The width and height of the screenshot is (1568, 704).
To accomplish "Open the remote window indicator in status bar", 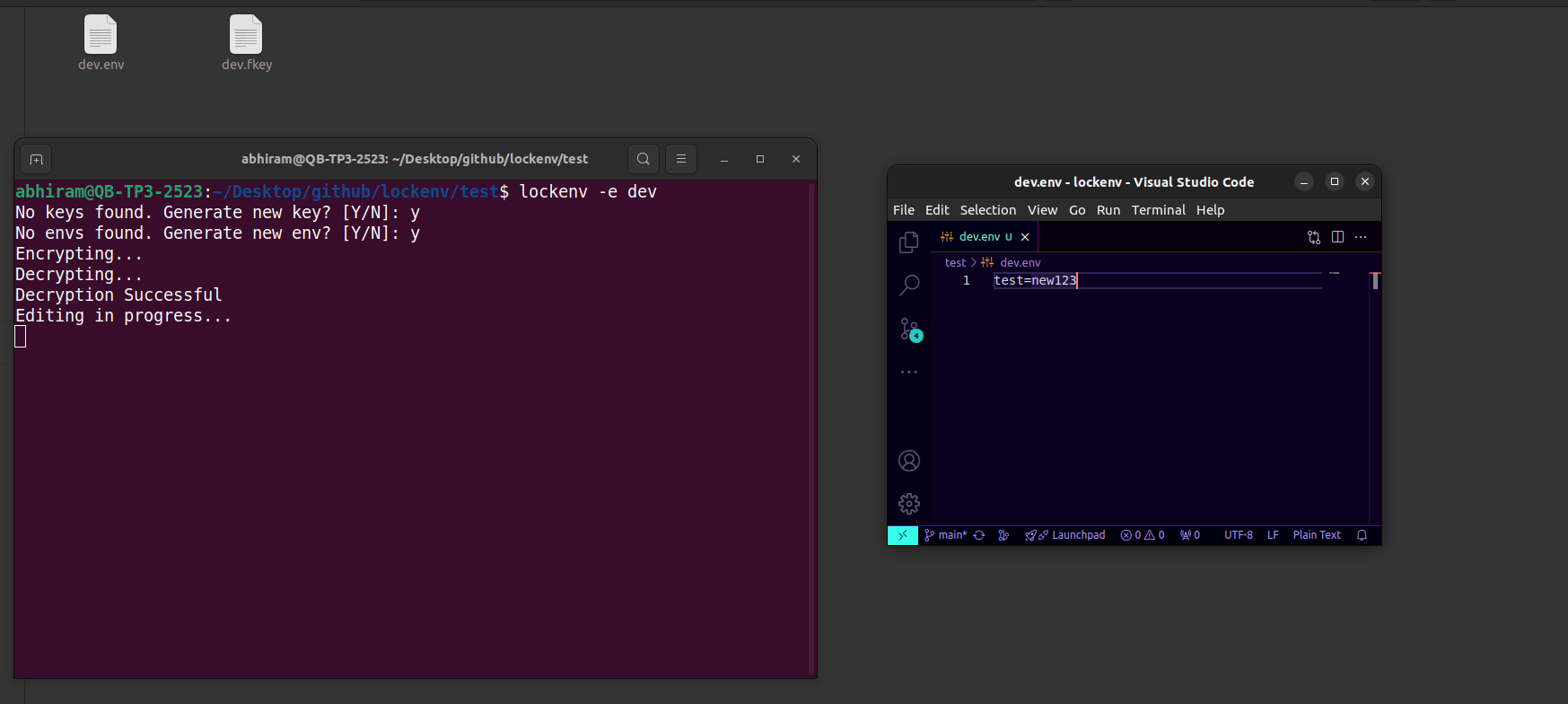I will (x=903, y=535).
